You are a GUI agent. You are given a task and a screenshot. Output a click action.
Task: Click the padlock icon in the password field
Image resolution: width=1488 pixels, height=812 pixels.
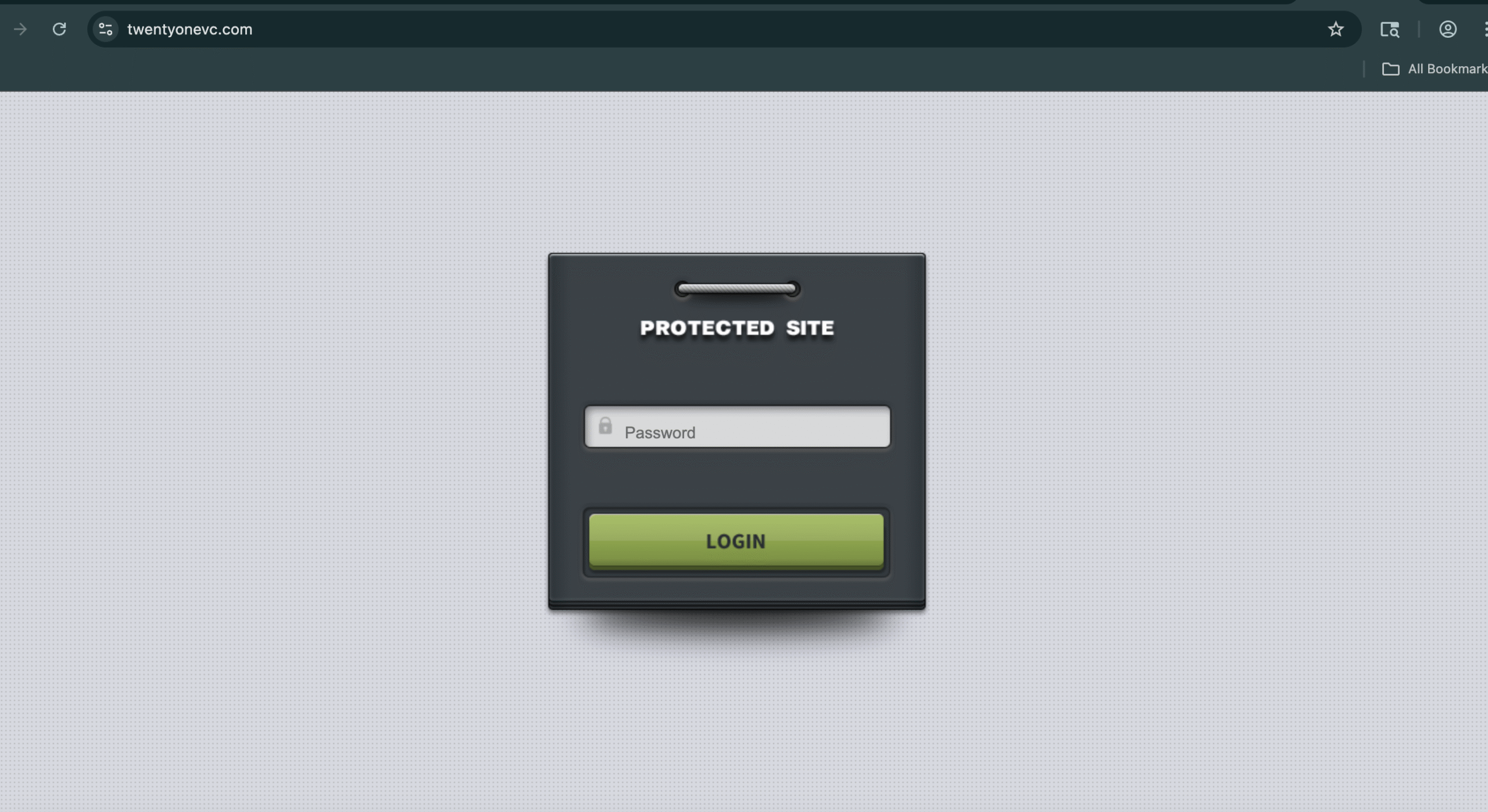coord(605,425)
